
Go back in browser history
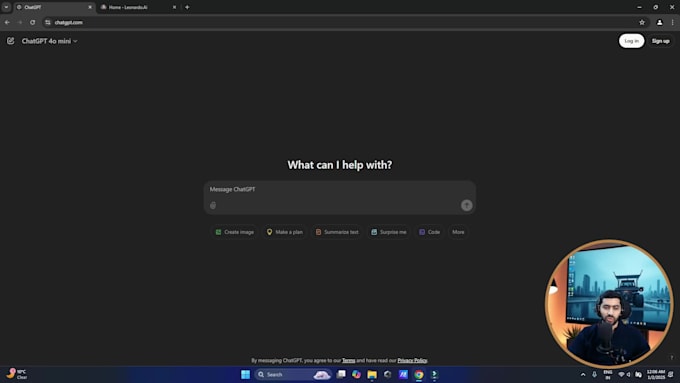(x=7, y=22)
